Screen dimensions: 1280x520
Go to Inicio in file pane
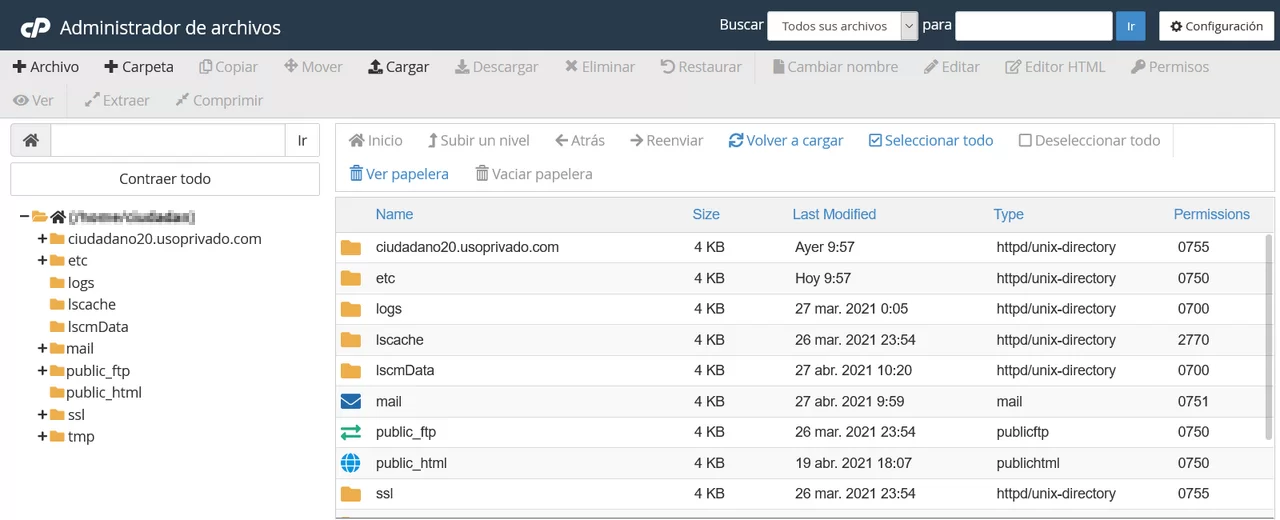(x=376, y=141)
